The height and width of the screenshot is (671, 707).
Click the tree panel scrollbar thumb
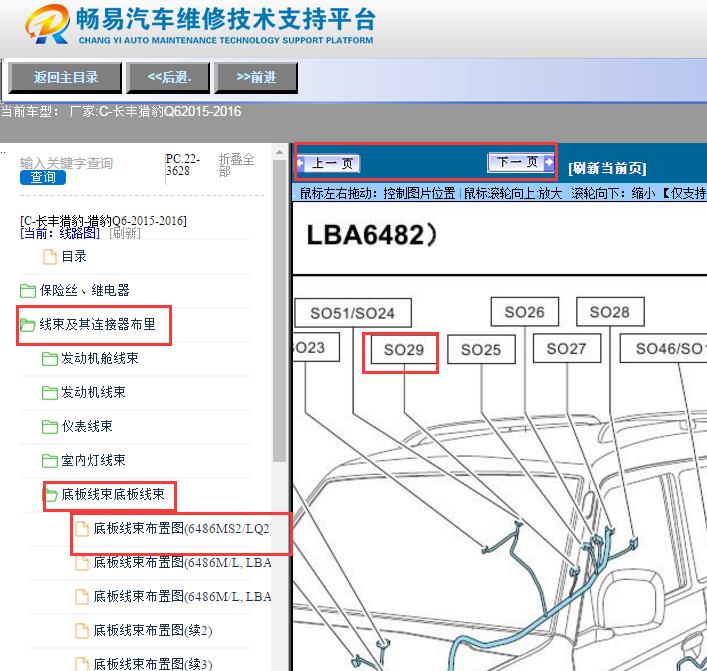pos(280,311)
